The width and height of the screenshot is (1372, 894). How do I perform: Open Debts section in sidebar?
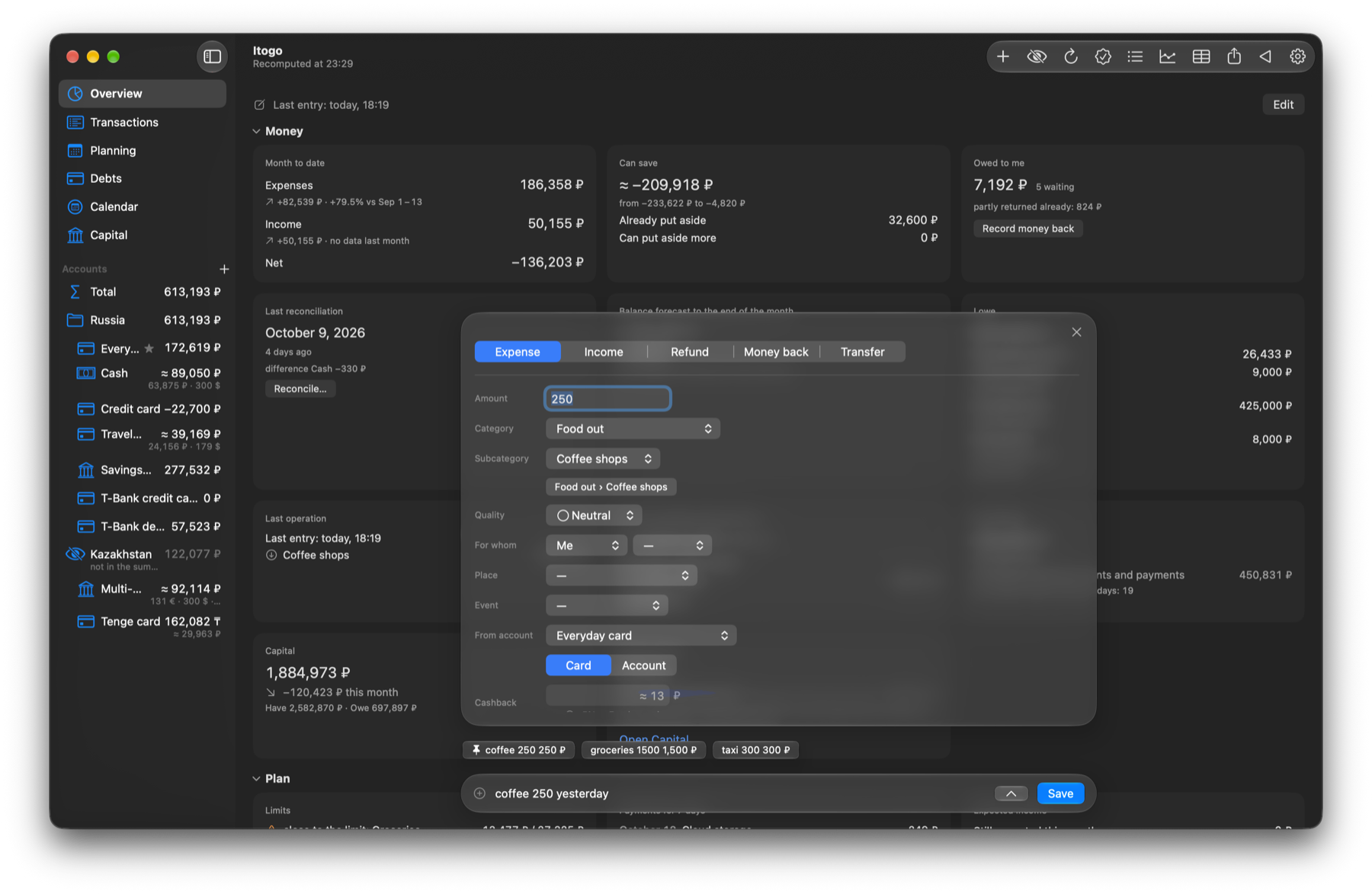(x=143, y=178)
